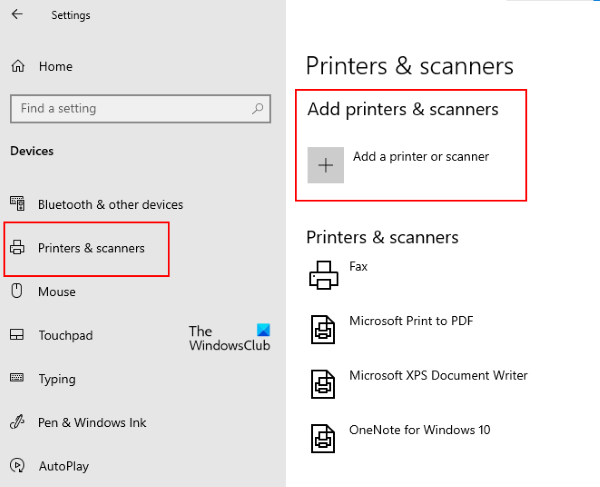Click the Typing keyboard icon

17,378
